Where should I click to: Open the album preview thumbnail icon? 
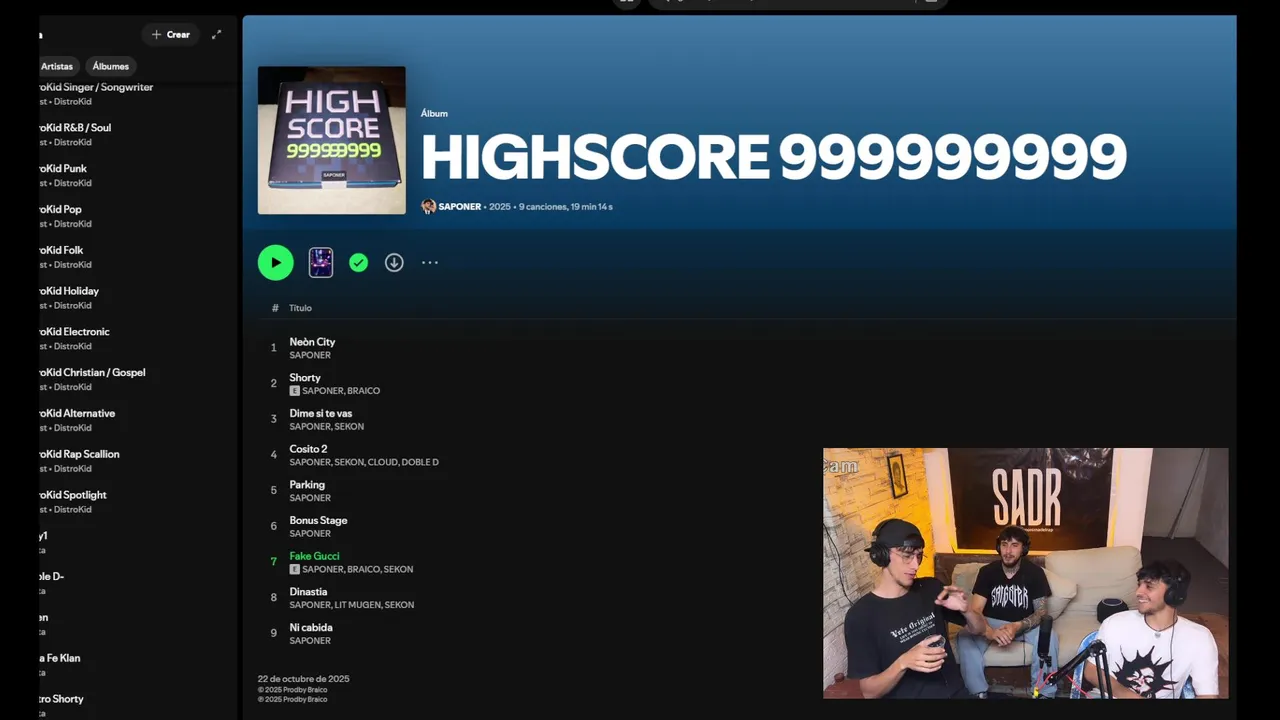pyautogui.click(x=321, y=262)
